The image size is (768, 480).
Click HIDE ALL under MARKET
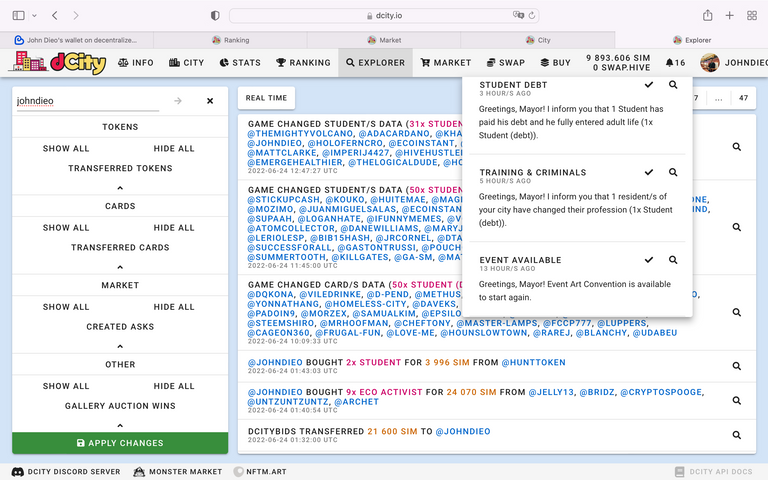[174, 307]
